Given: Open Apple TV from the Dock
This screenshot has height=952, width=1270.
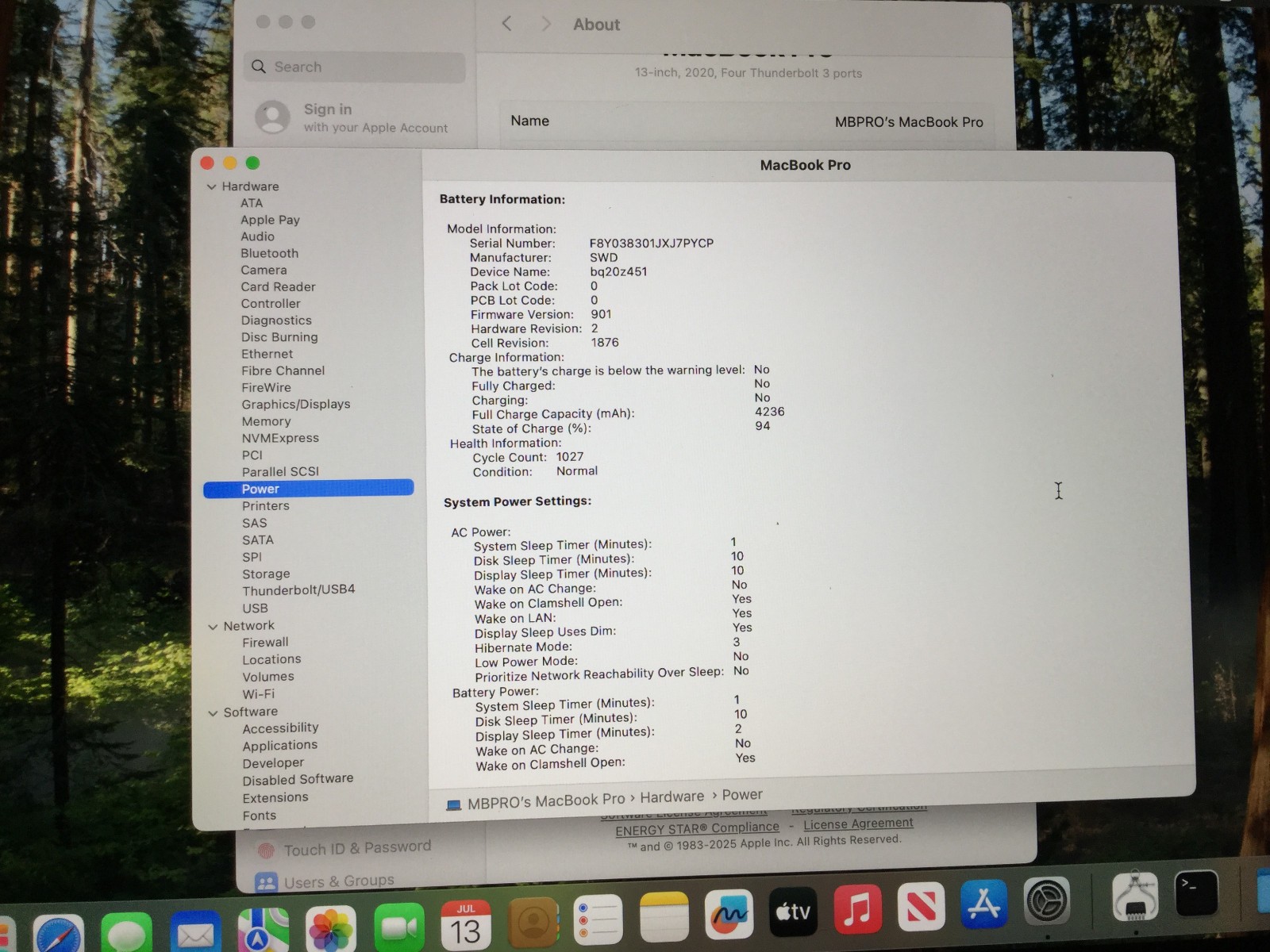Looking at the screenshot, I should click(x=793, y=912).
